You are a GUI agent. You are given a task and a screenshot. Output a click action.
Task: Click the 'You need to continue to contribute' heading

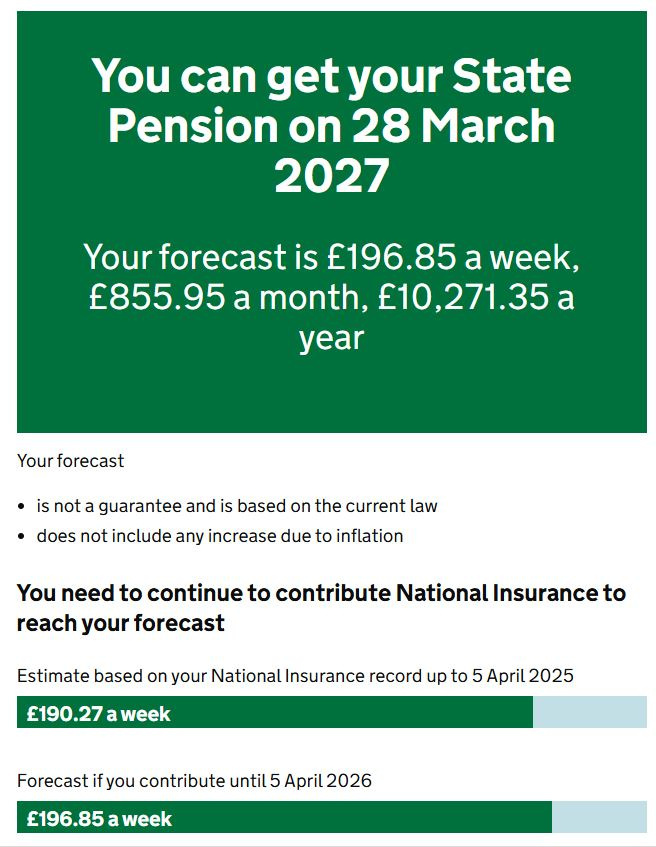click(321, 593)
